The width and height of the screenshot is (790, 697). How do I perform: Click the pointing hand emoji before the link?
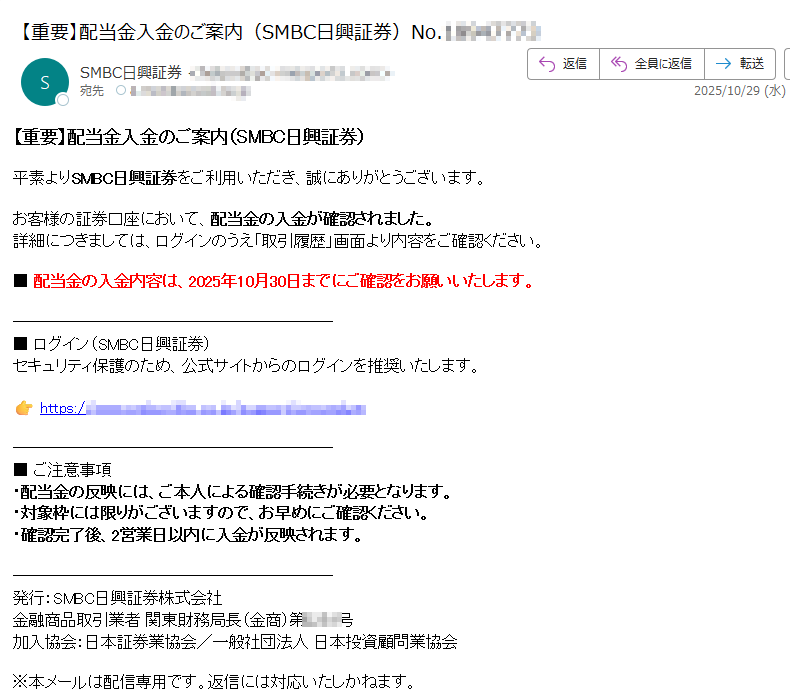pyautogui.click(x=24, y=408)
